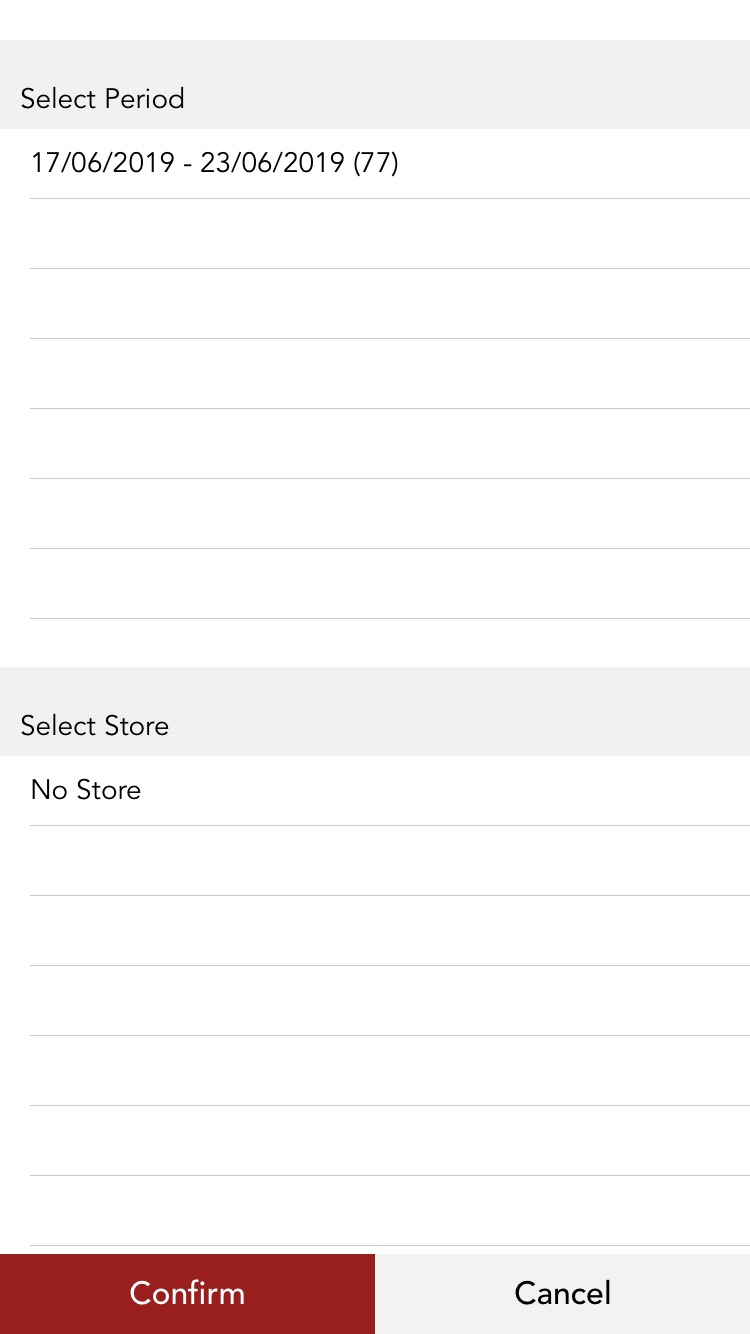Image resolution: width=750 pixels, height=1334 pixels.
Task: Dismiss the dialog via Cancel
Action: (x=562, y=1293)
